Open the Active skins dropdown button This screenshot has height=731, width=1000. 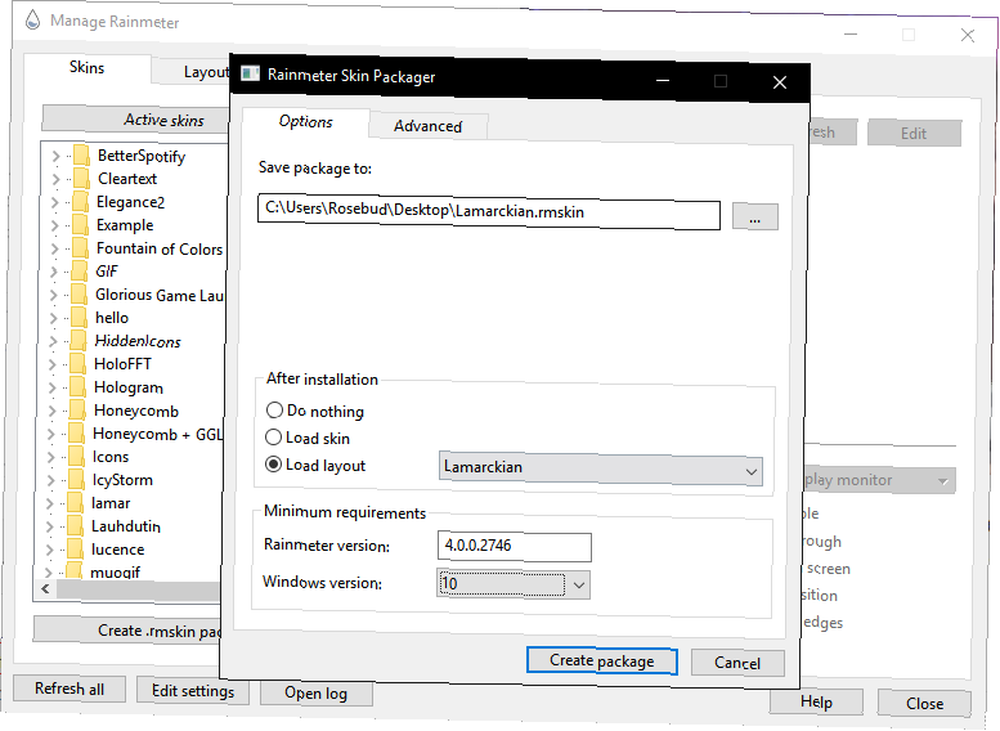(135, 119)
